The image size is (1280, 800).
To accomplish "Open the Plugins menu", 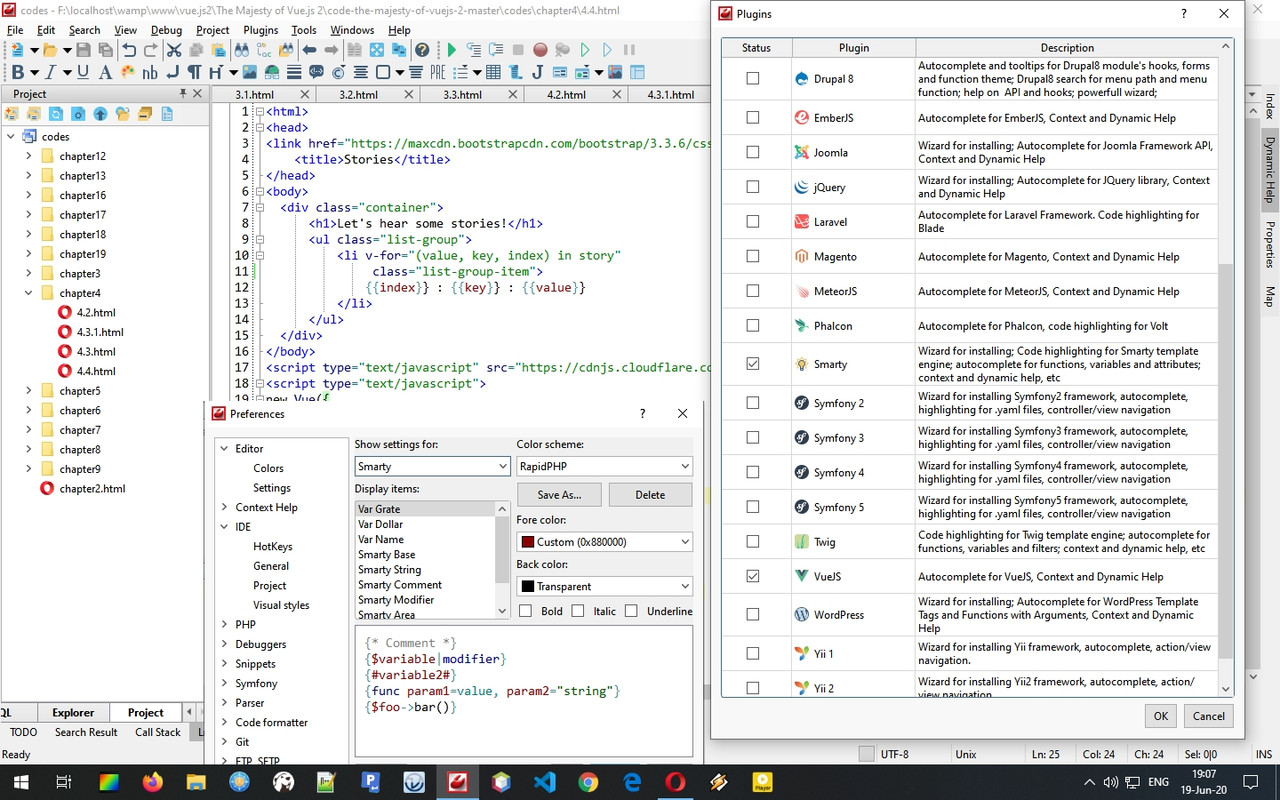I will tap(261, 30).
